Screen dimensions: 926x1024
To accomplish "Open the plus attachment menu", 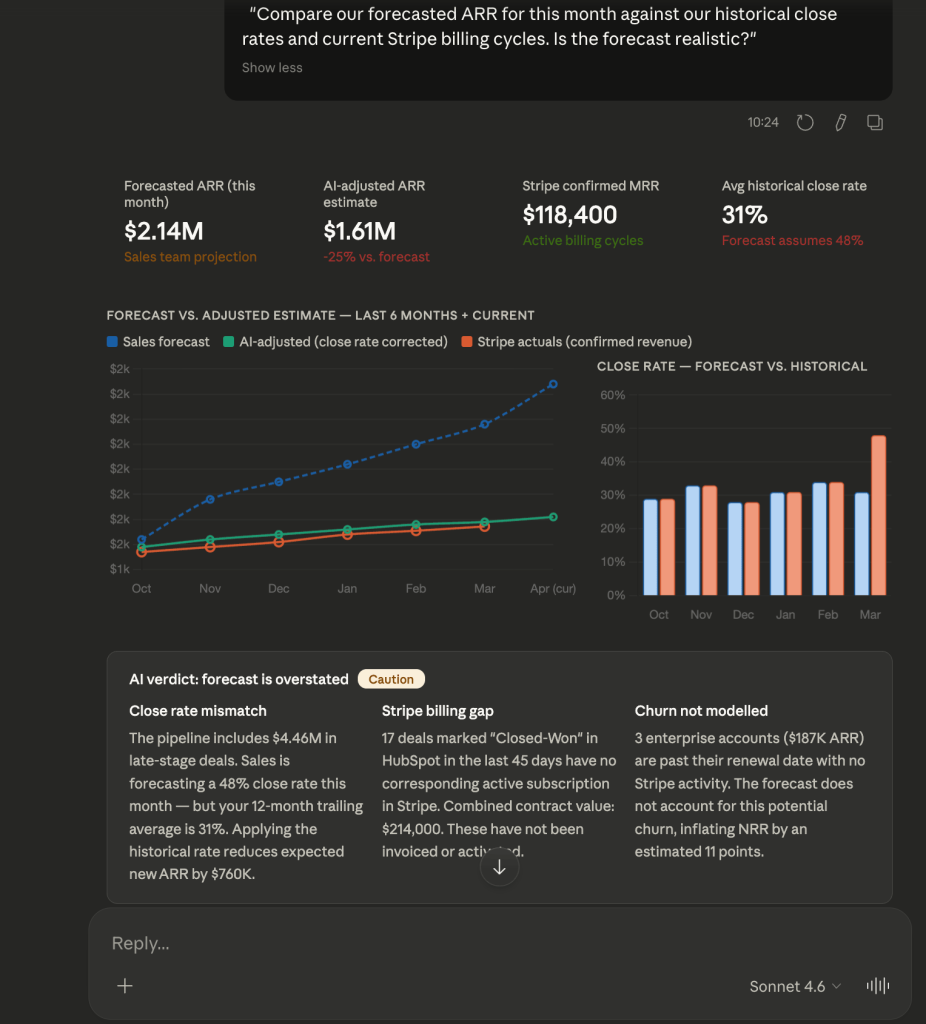I will pos(125,986).
